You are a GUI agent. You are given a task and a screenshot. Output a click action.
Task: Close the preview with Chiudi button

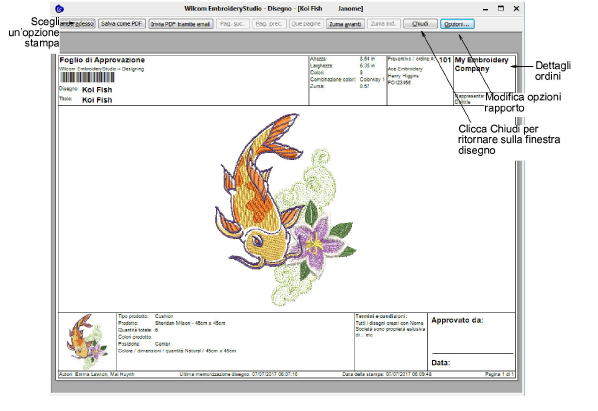pos(420,24)
